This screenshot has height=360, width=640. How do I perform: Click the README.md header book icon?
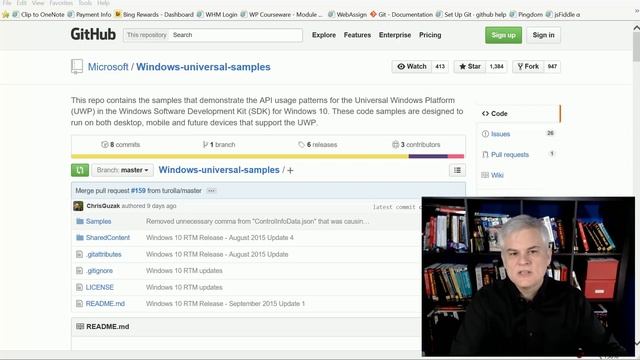pos(80,327)
